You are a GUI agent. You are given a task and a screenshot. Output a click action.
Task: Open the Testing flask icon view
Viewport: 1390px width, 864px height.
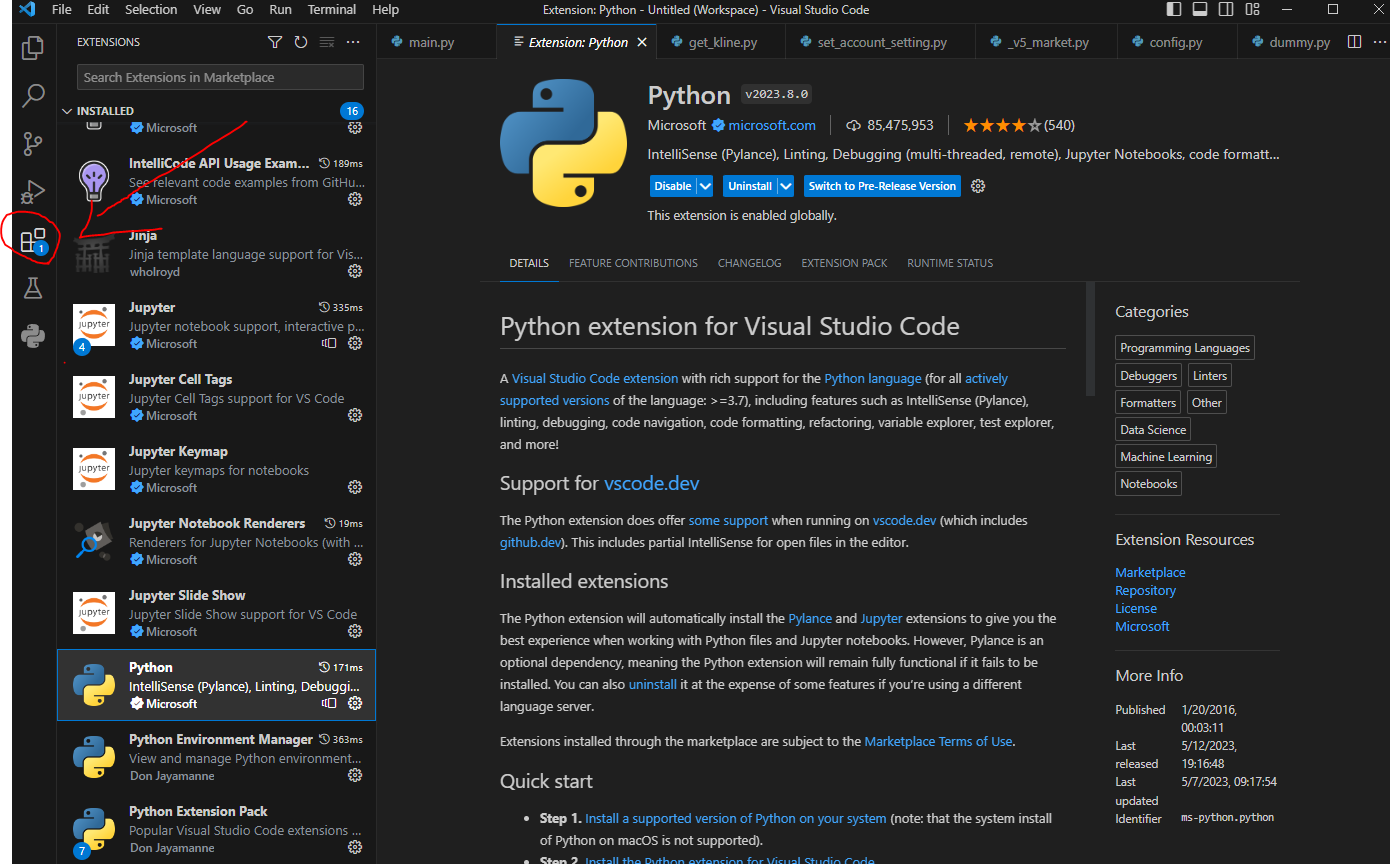click(33, 288)
